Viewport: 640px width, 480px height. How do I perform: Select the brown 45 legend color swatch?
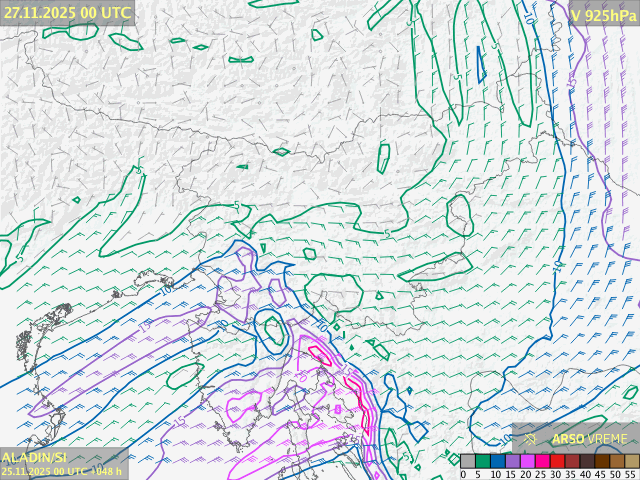602,461
